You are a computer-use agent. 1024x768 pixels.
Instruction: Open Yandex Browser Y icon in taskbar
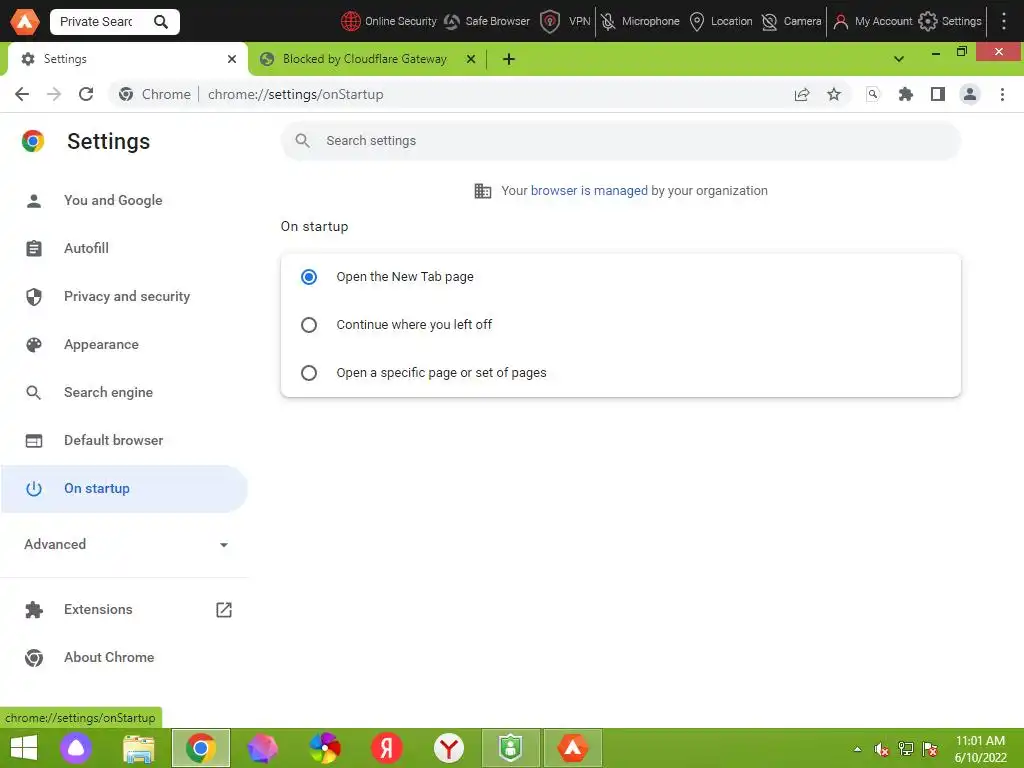coord(449,748)
